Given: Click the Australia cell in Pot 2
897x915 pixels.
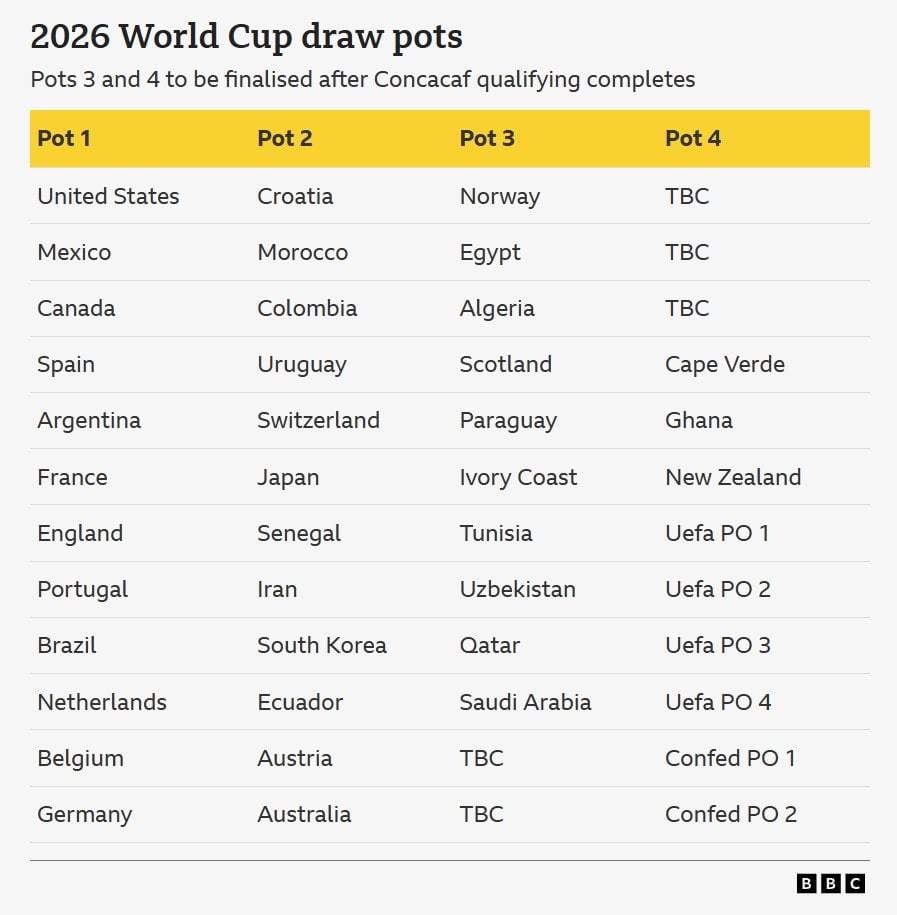Looking at the screenshot, I should coord(304,814).
